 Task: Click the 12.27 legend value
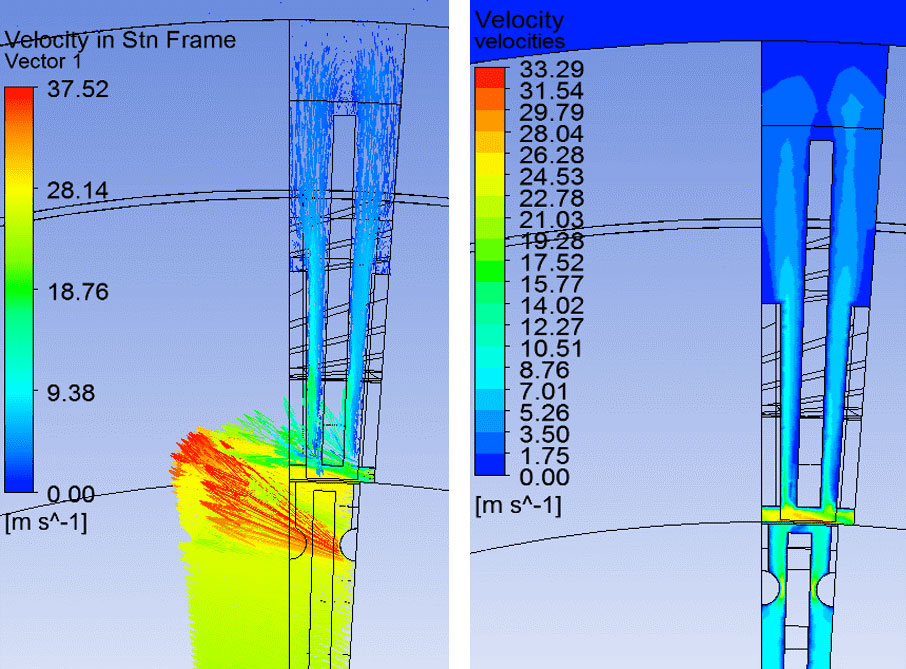point(552,327)
